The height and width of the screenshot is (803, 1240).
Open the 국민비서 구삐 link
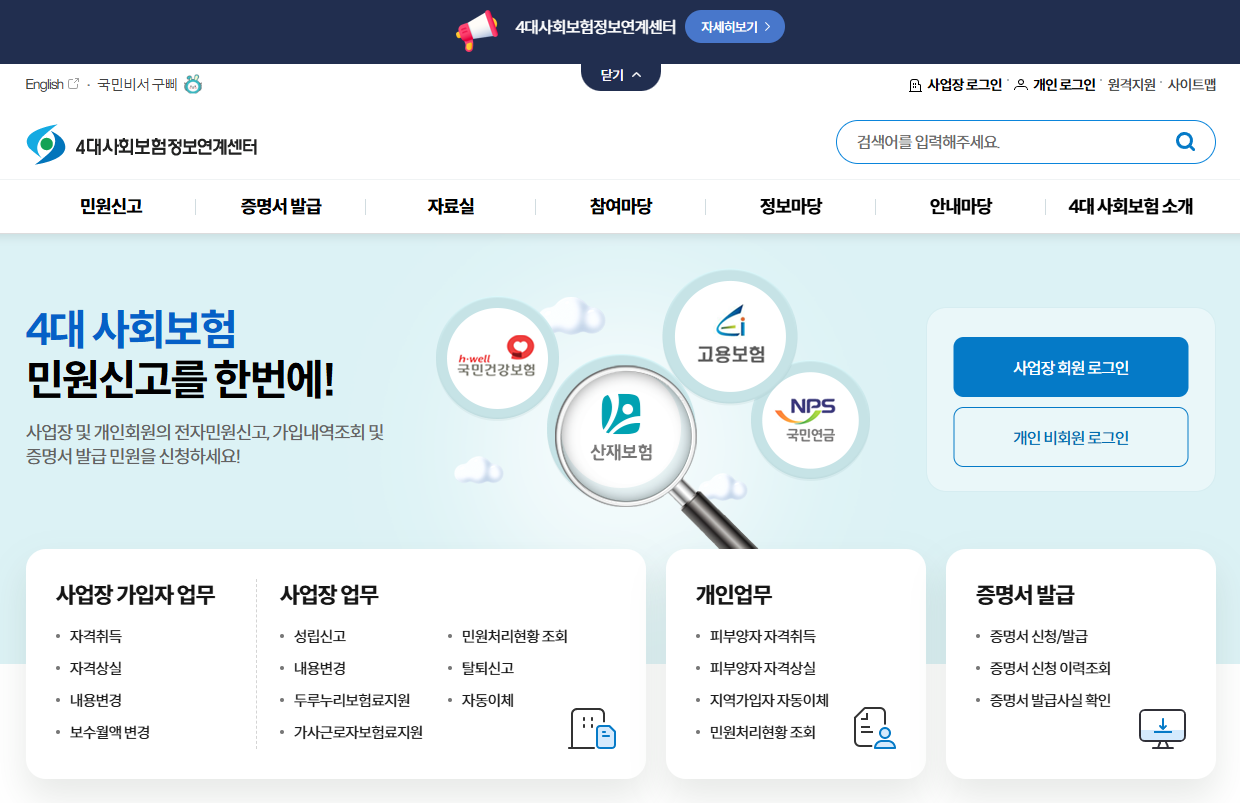point(137,85)
